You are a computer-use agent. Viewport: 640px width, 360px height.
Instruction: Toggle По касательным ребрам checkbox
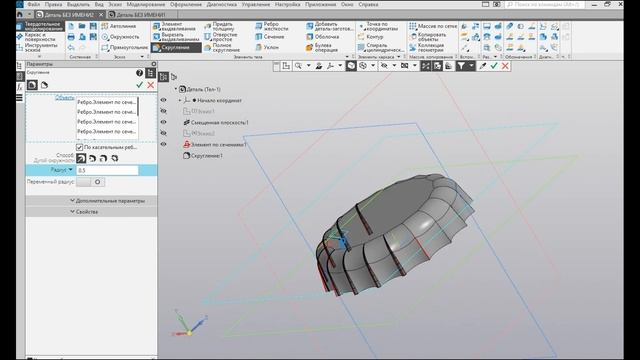(x=79, y=147)
